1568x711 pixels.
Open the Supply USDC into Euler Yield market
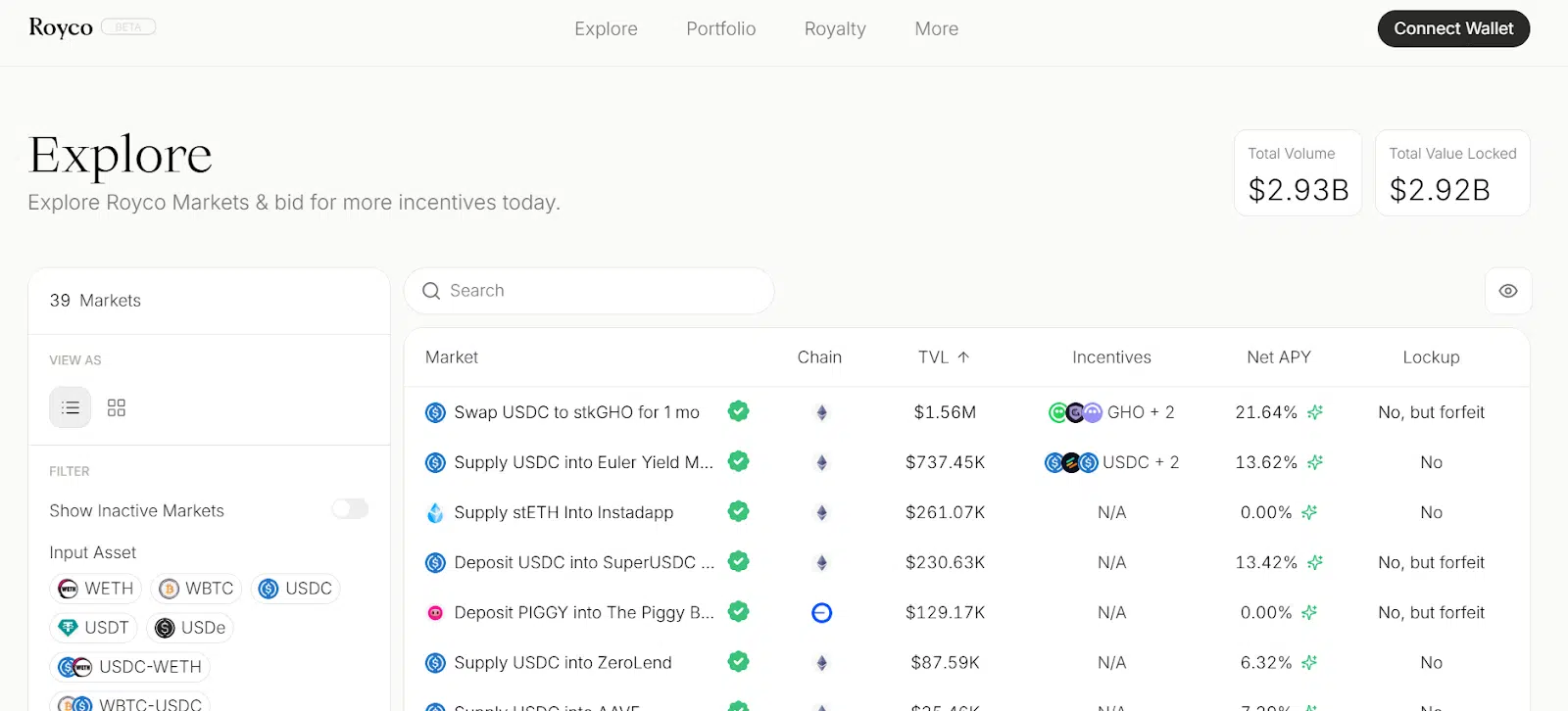pyautogui.click(x=583, y=462)
